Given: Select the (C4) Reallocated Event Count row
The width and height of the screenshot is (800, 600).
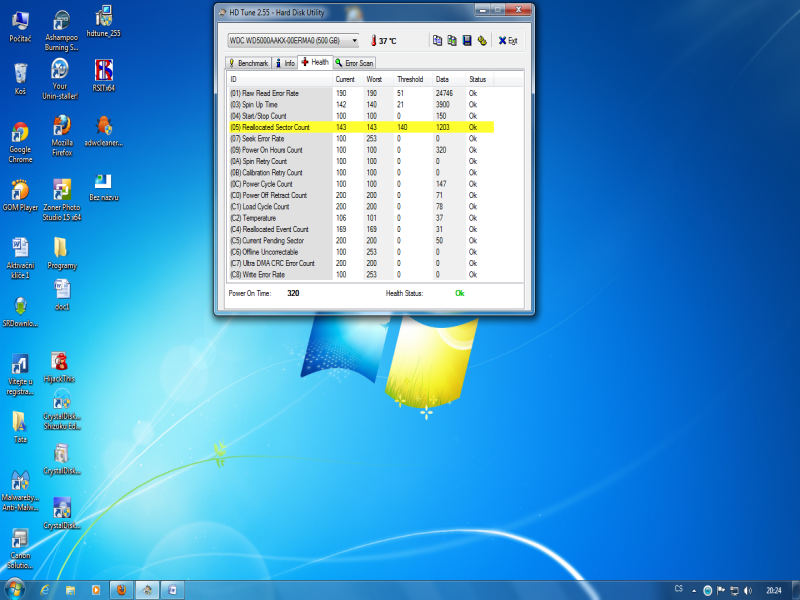Looking at the screenshot, I should point(361,229).
